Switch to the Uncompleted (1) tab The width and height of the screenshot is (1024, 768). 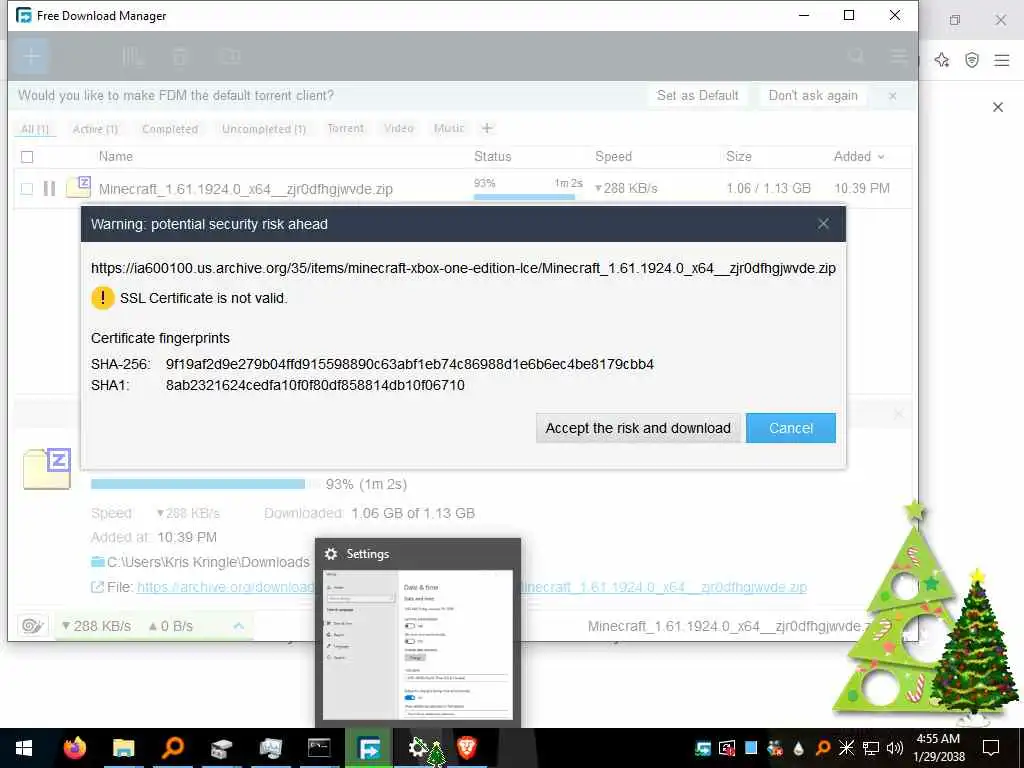tap(264, 129)
